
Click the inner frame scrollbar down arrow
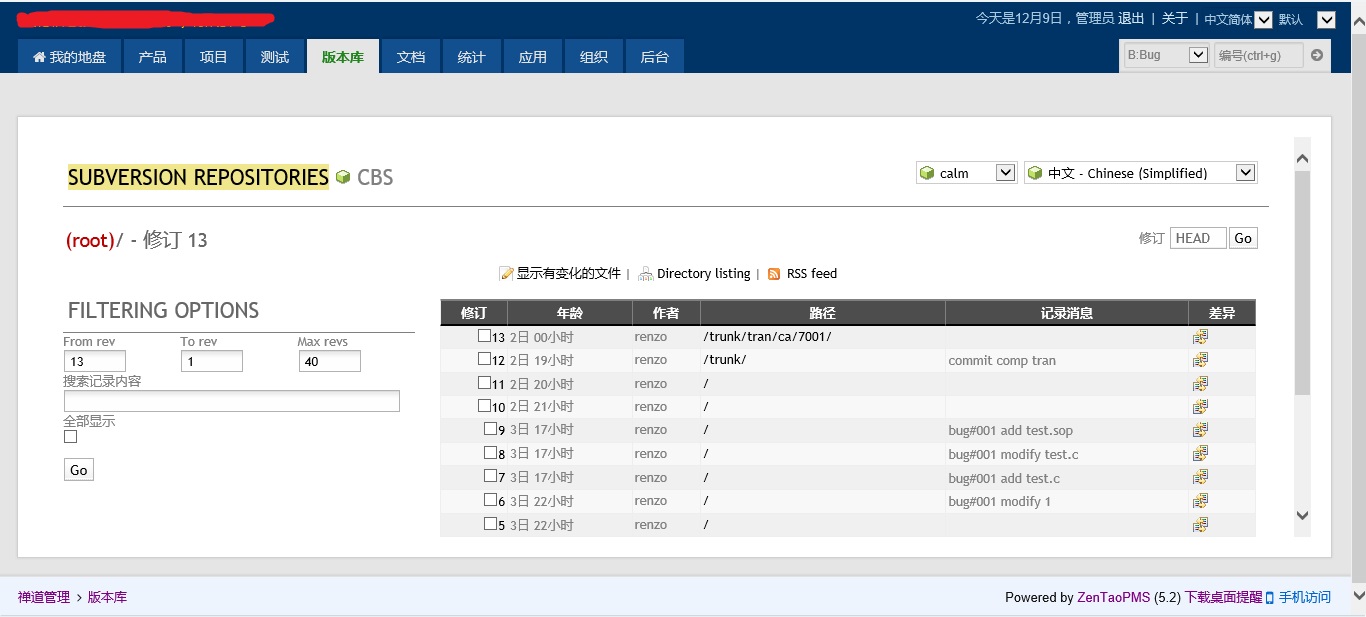[1302, 516]
